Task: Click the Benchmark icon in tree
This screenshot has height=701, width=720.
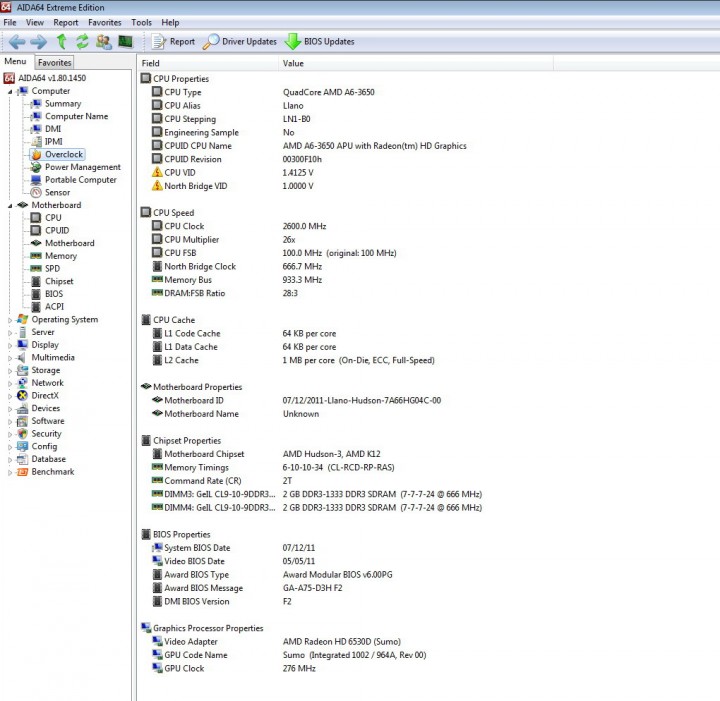Action: (x=22, y=472)
